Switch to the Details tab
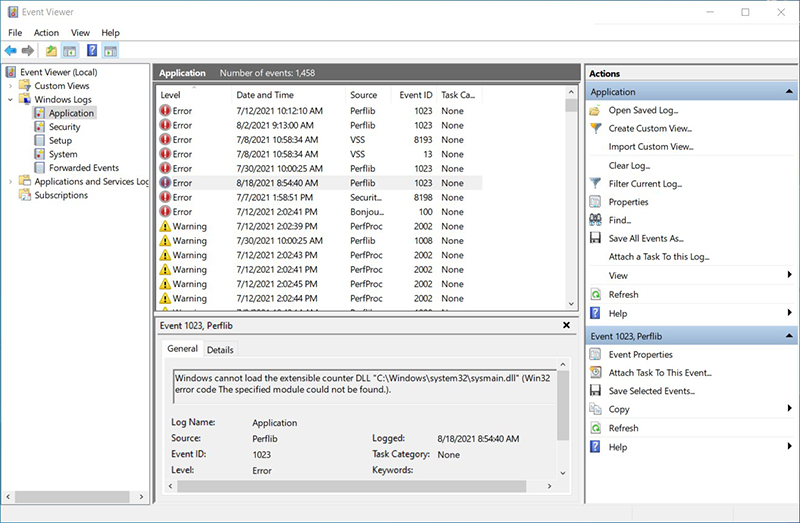Image resolution: width=800 pixels, height=523 pixels. tap(220, 350)
